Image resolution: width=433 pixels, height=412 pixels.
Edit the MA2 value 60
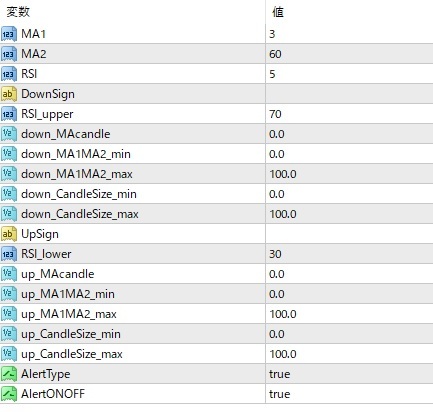click(x=275, y=54)
